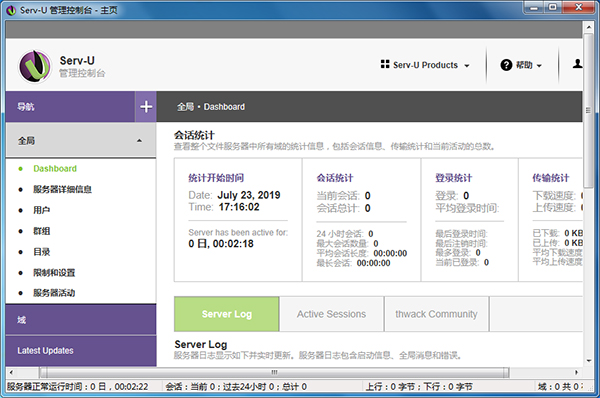Click the date July 23, 2019
The height and width of the screenshot is (398, 600).
pyautogui.click(x=249, y=195)
